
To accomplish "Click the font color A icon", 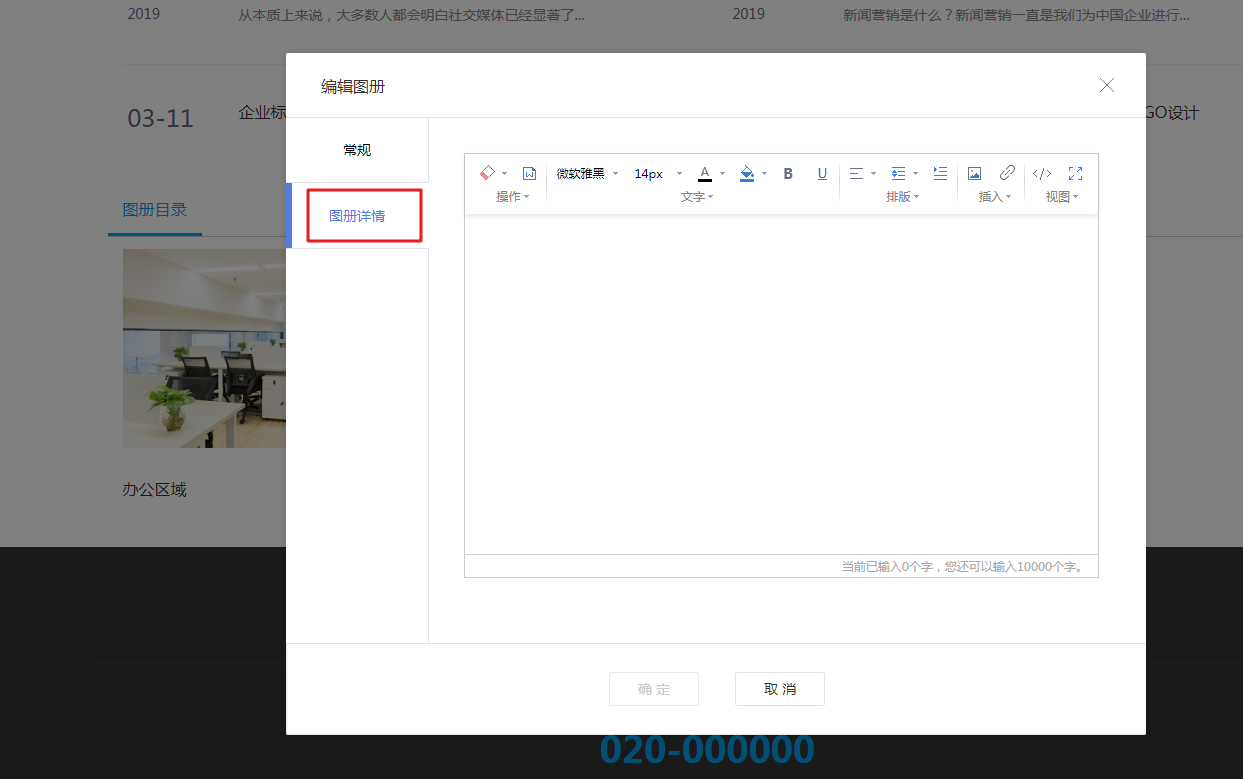I will [x=705, y=173].
